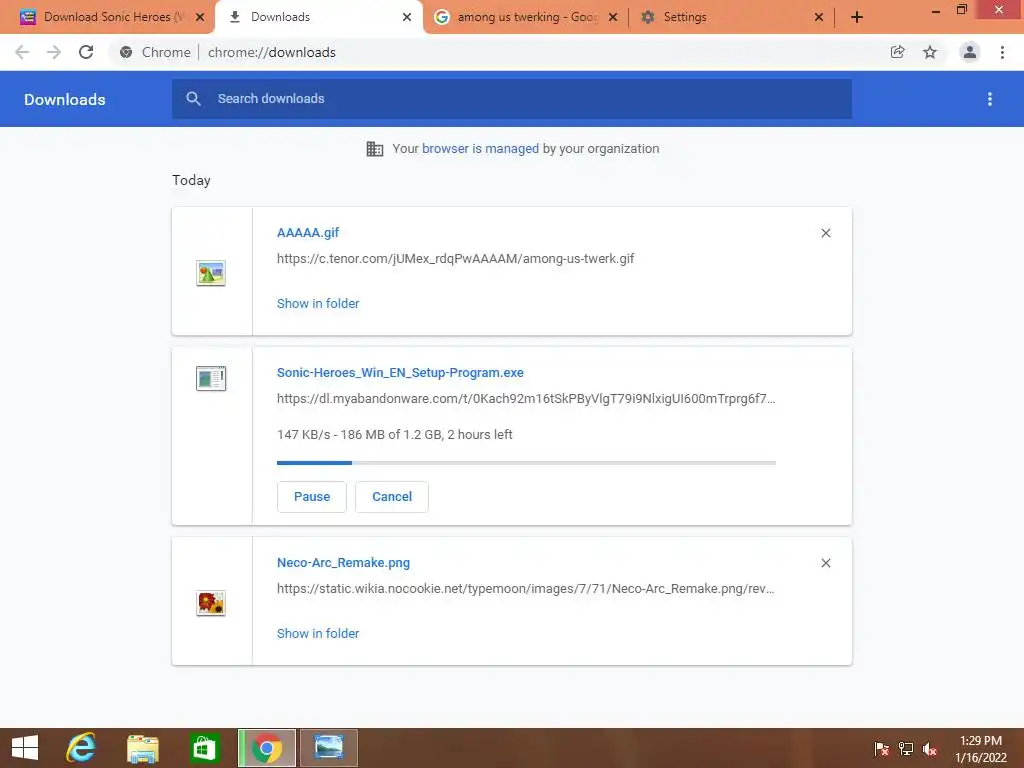Open the static.wikia.nocookie.net source URL
The image size is (1024, 768).
tap(525, 589)
